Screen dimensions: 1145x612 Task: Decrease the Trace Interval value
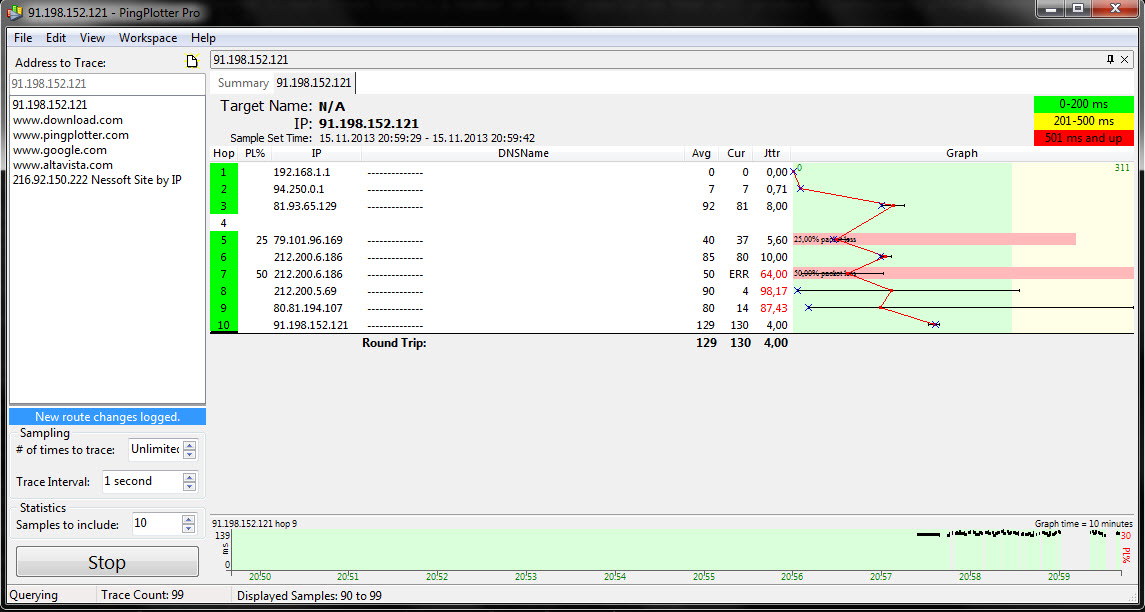tap(190, 487)
